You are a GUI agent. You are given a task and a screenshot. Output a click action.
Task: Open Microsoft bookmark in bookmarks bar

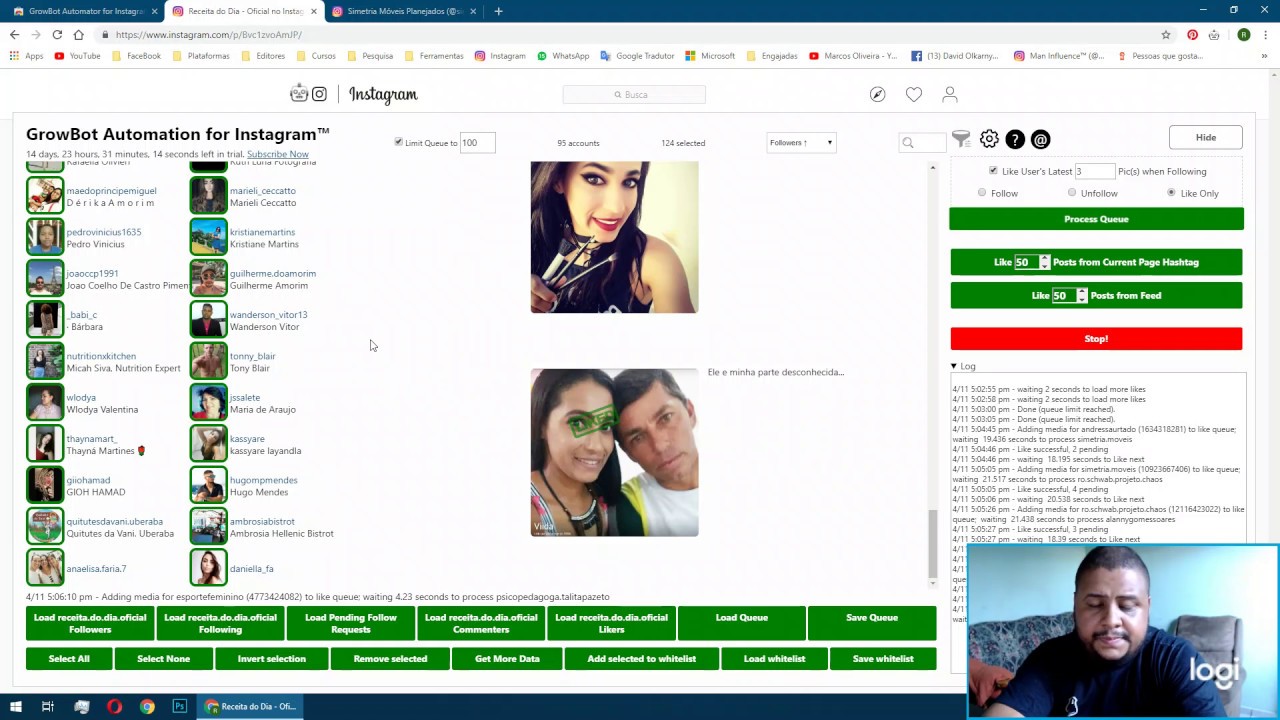[x=710, y=56]
